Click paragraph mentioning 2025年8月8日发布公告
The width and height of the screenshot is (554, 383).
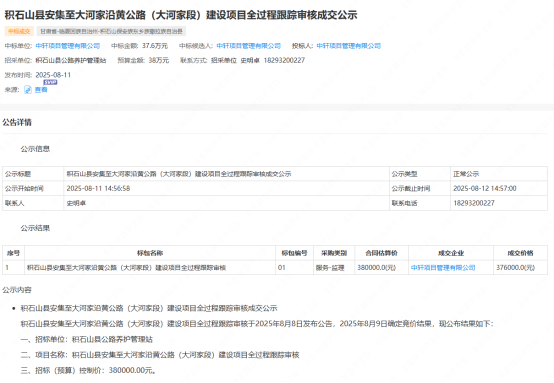(x=257, y=324)
